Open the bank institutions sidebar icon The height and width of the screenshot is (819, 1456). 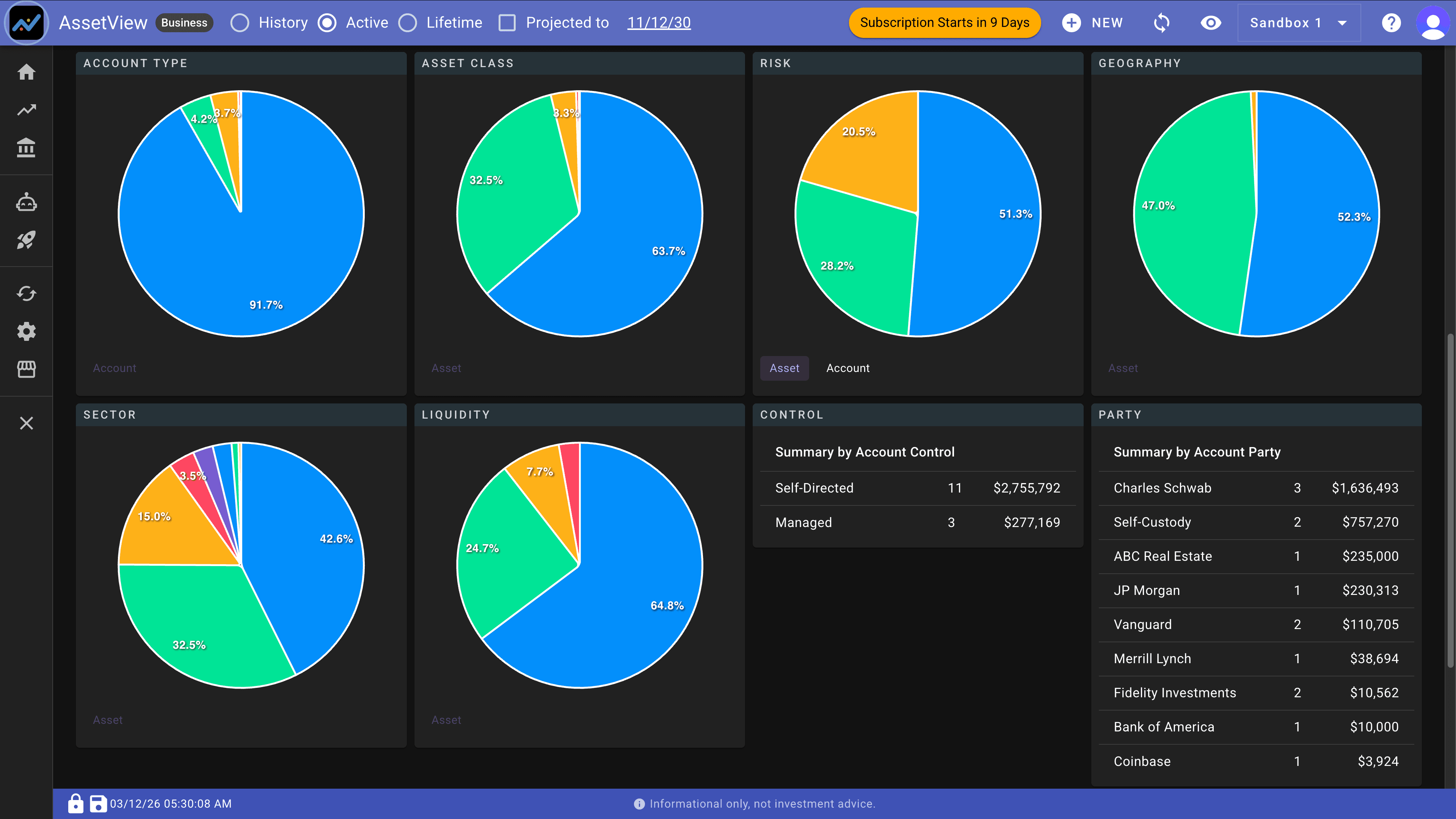point(26,147)
